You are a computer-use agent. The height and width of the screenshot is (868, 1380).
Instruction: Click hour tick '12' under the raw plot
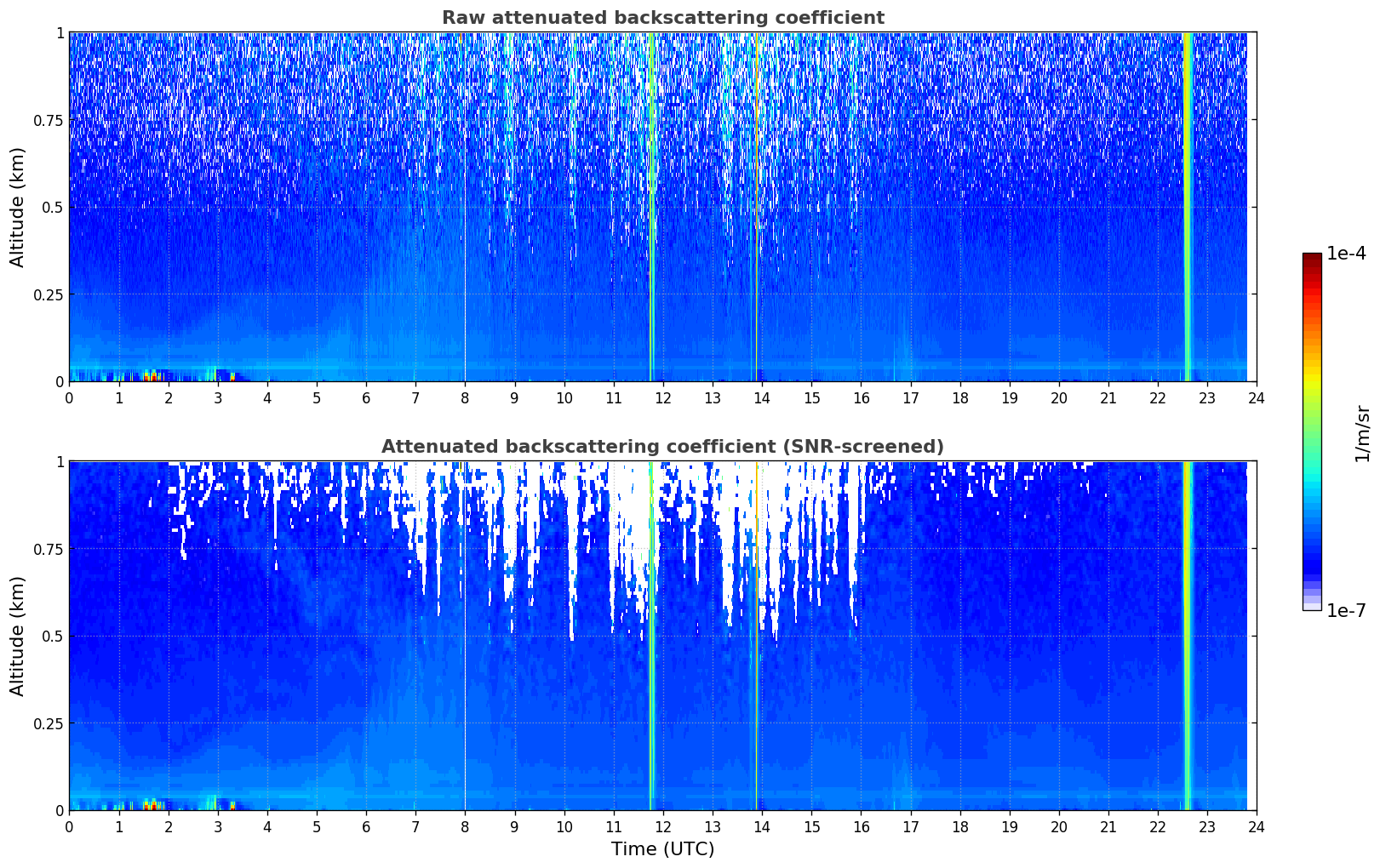pos(662,397)
